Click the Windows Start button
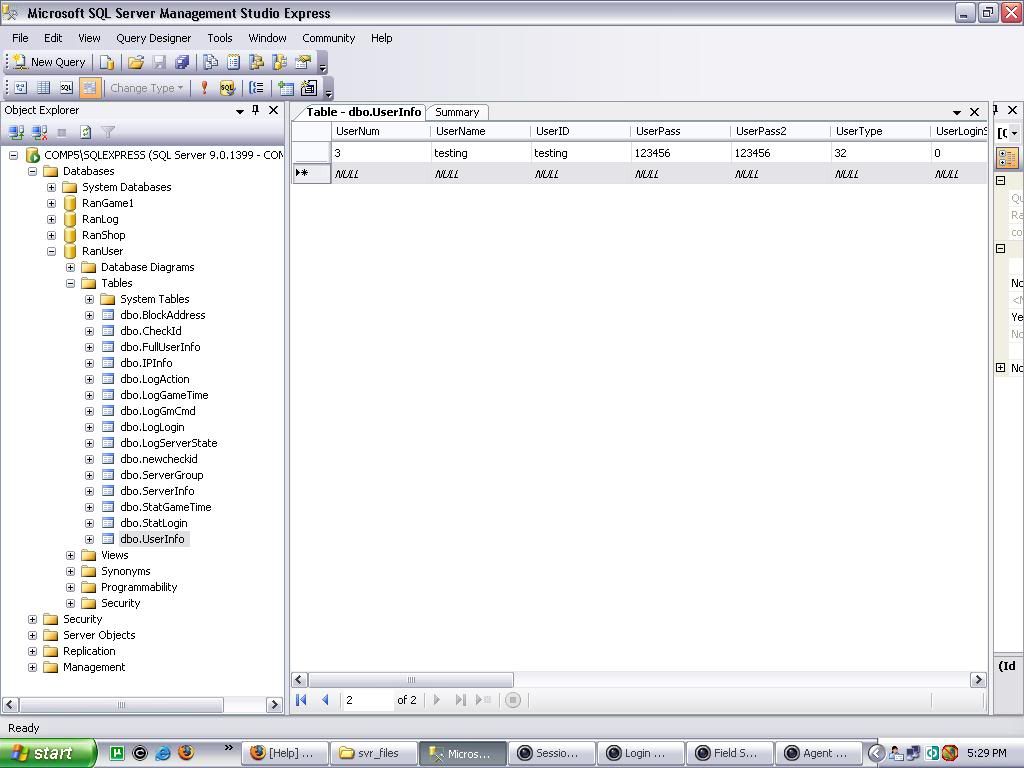Image resolution: width=1024 pixels, height=768 pixels. (47, 753)
